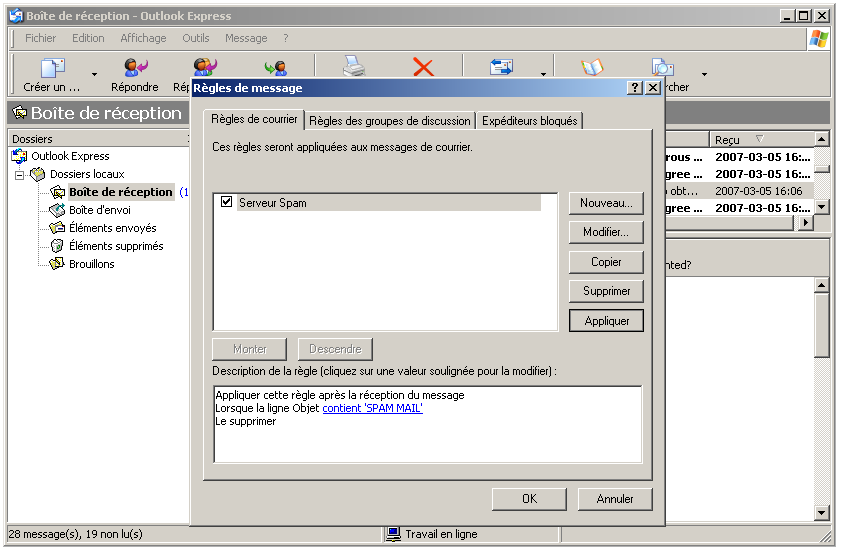This screenshot has height=554, width=842.
Task: Select Éléments envoyés in folder tree
Action: pyautogui.click(x=113, y=228)
